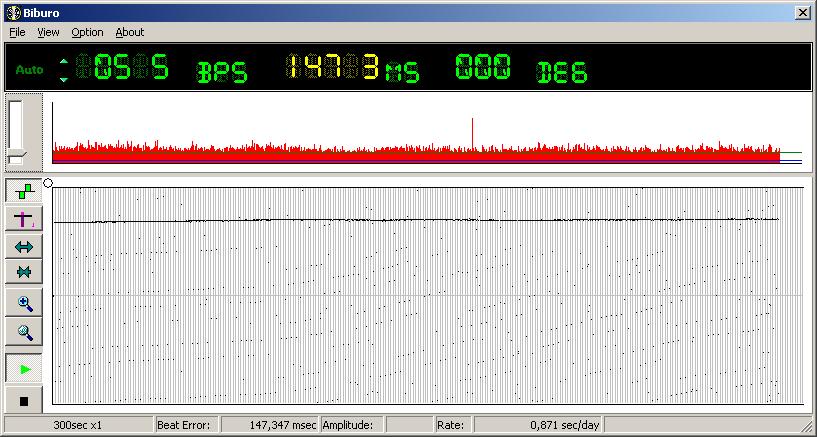Click the Biburo app icon in title bar

(x=13, y=13)
